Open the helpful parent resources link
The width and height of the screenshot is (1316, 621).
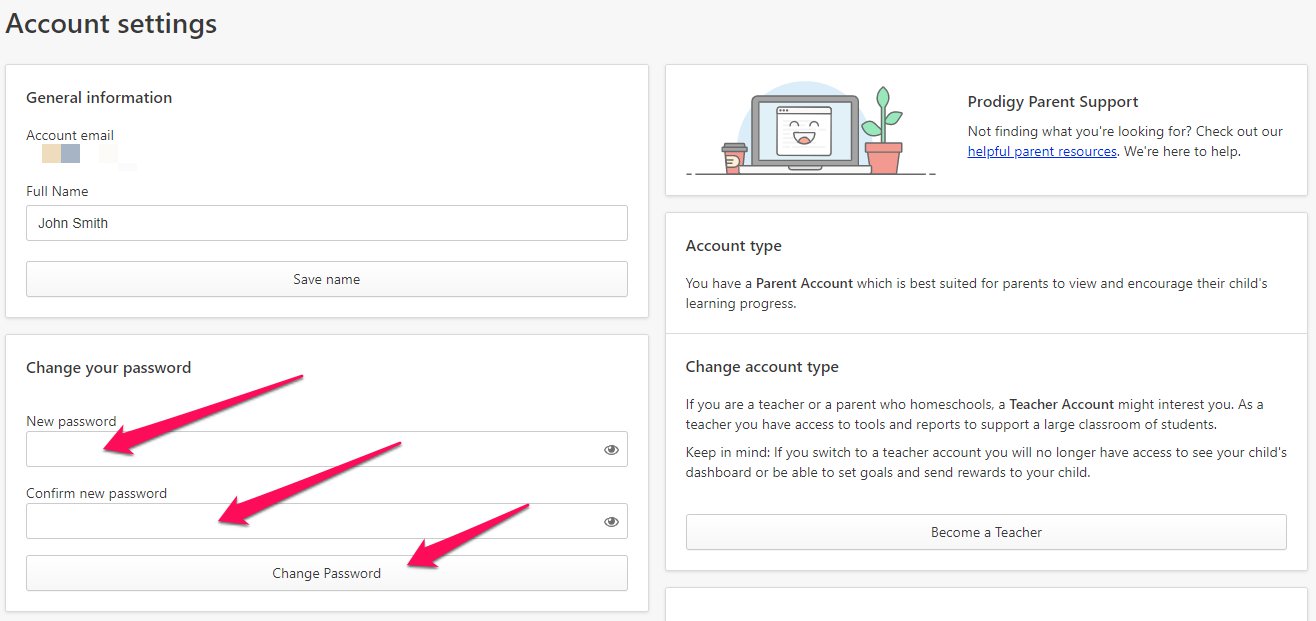[1041, 151]
